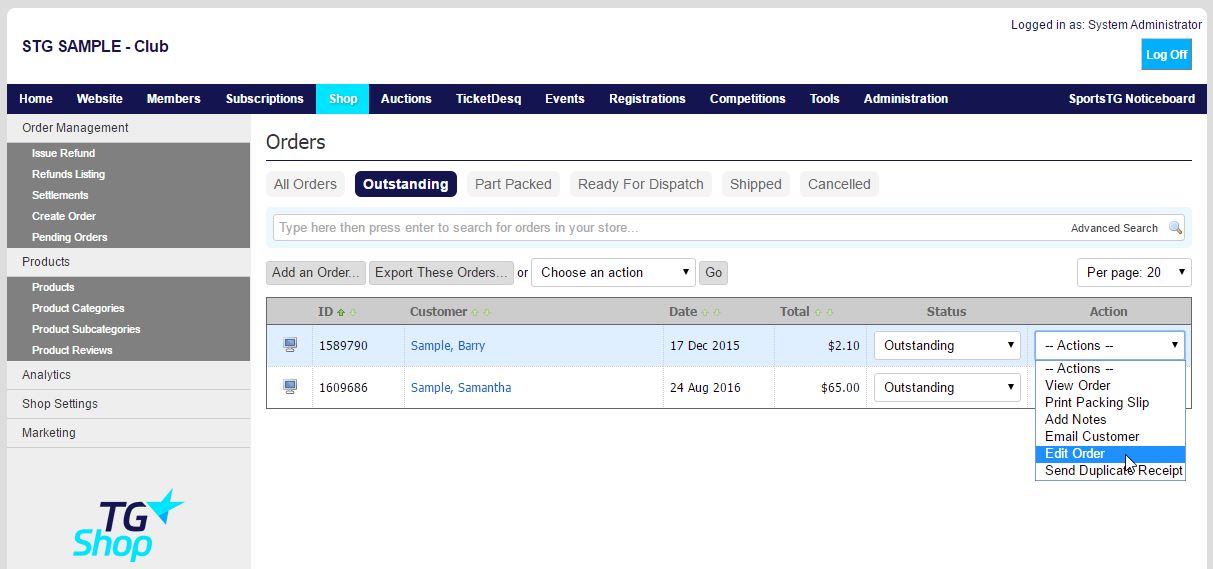Open Settlements in sidebar

[60, 195]
